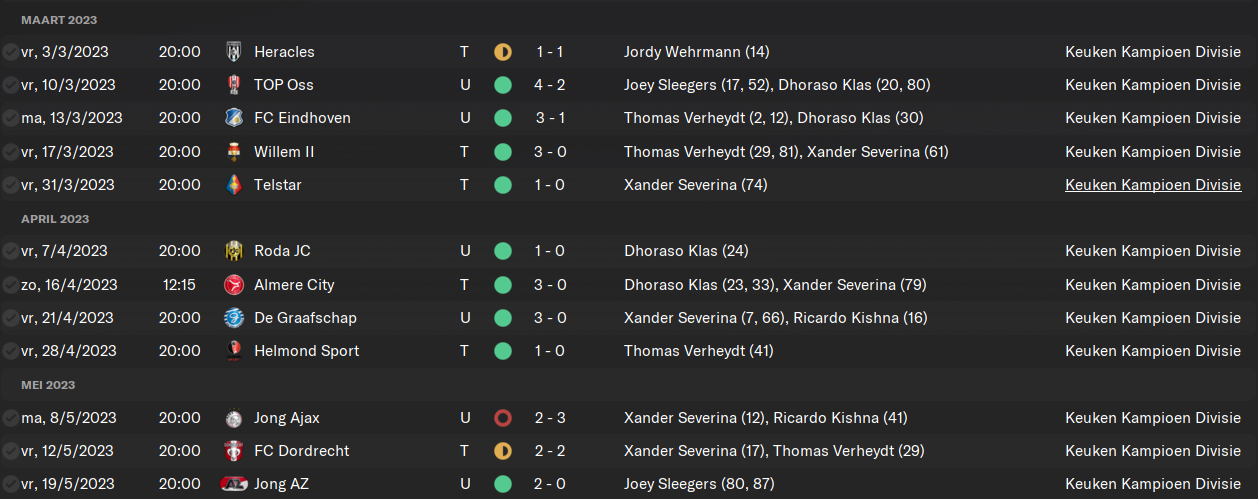Click the Heracles club crest icon
Screen dimensions: 1258x499
coord(234,52)
